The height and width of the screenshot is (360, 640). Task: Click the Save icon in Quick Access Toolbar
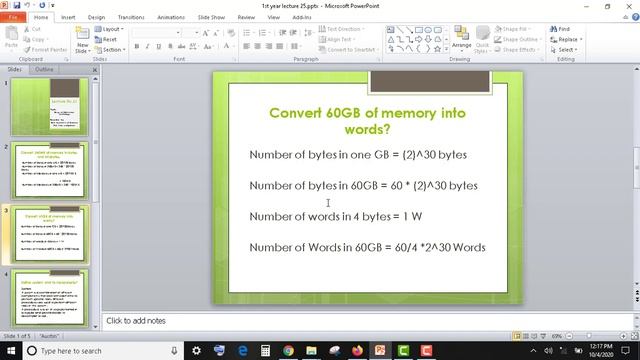click(17, 5)
